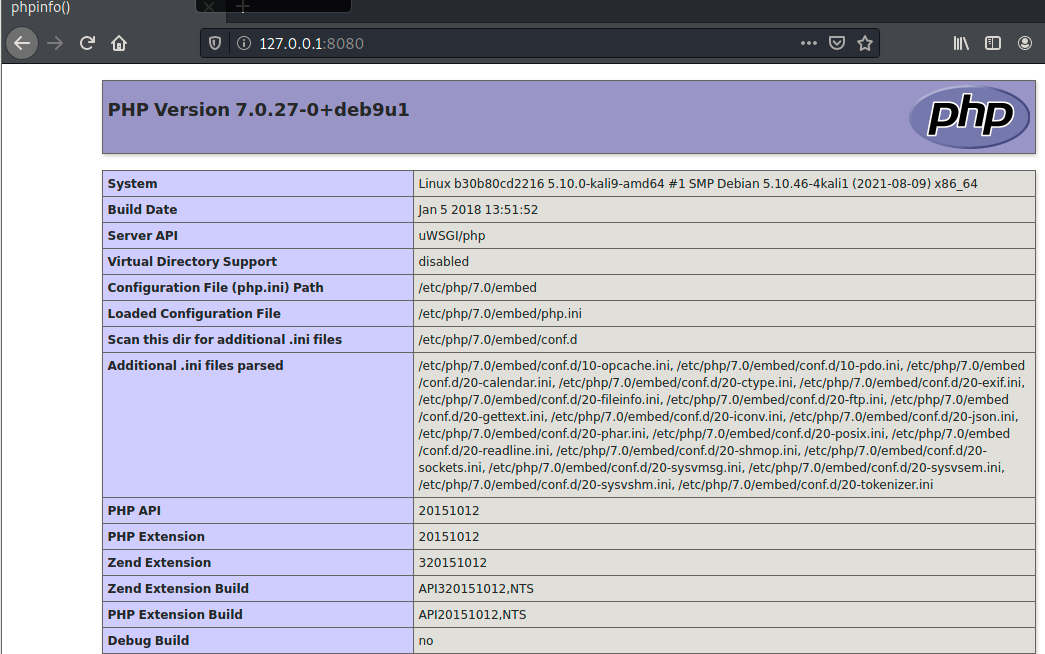
Task: Open the page actions ellipsis menu
Action: click(x=808, y=43)
